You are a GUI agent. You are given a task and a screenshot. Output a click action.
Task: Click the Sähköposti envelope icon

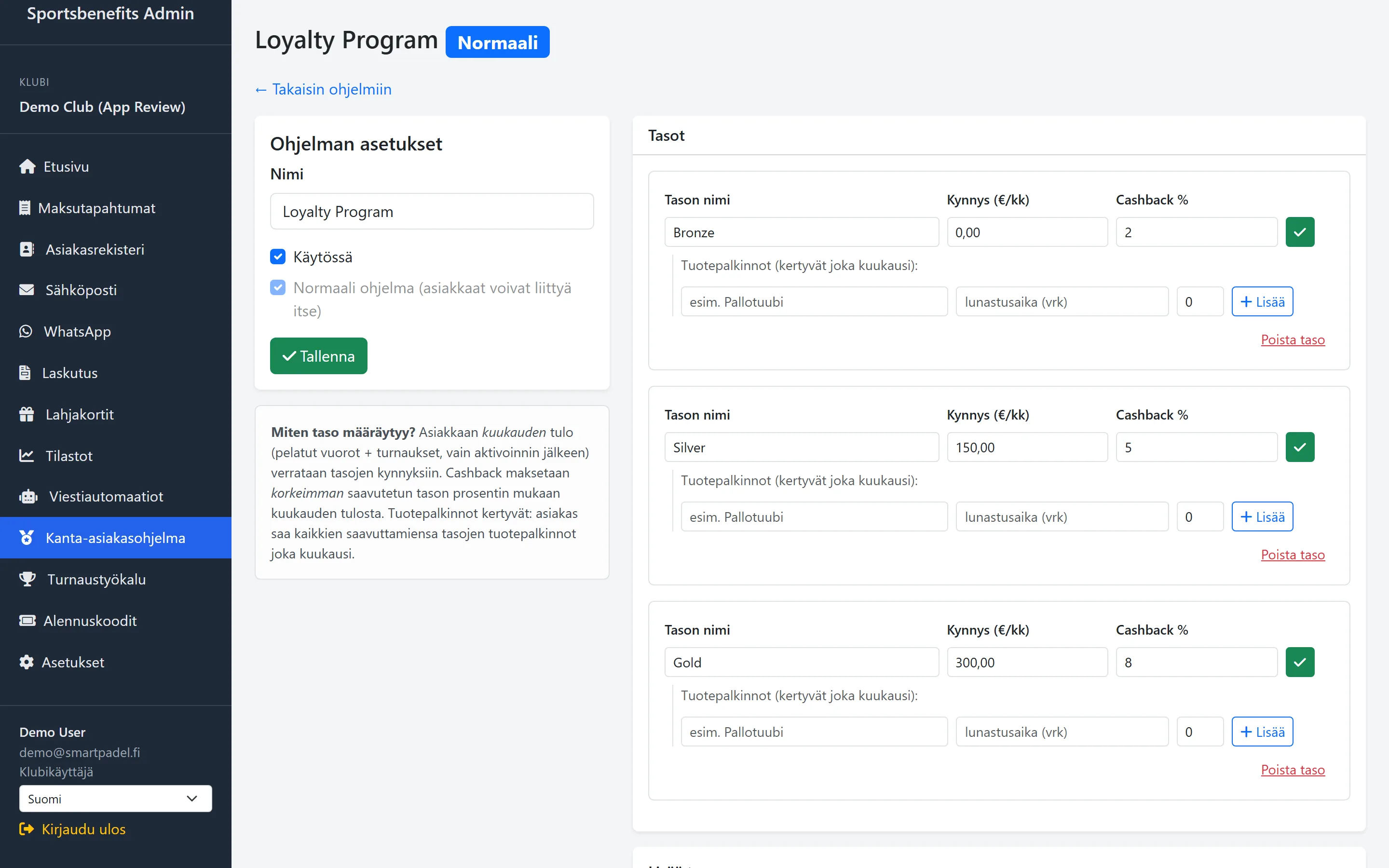coord(27,290)
